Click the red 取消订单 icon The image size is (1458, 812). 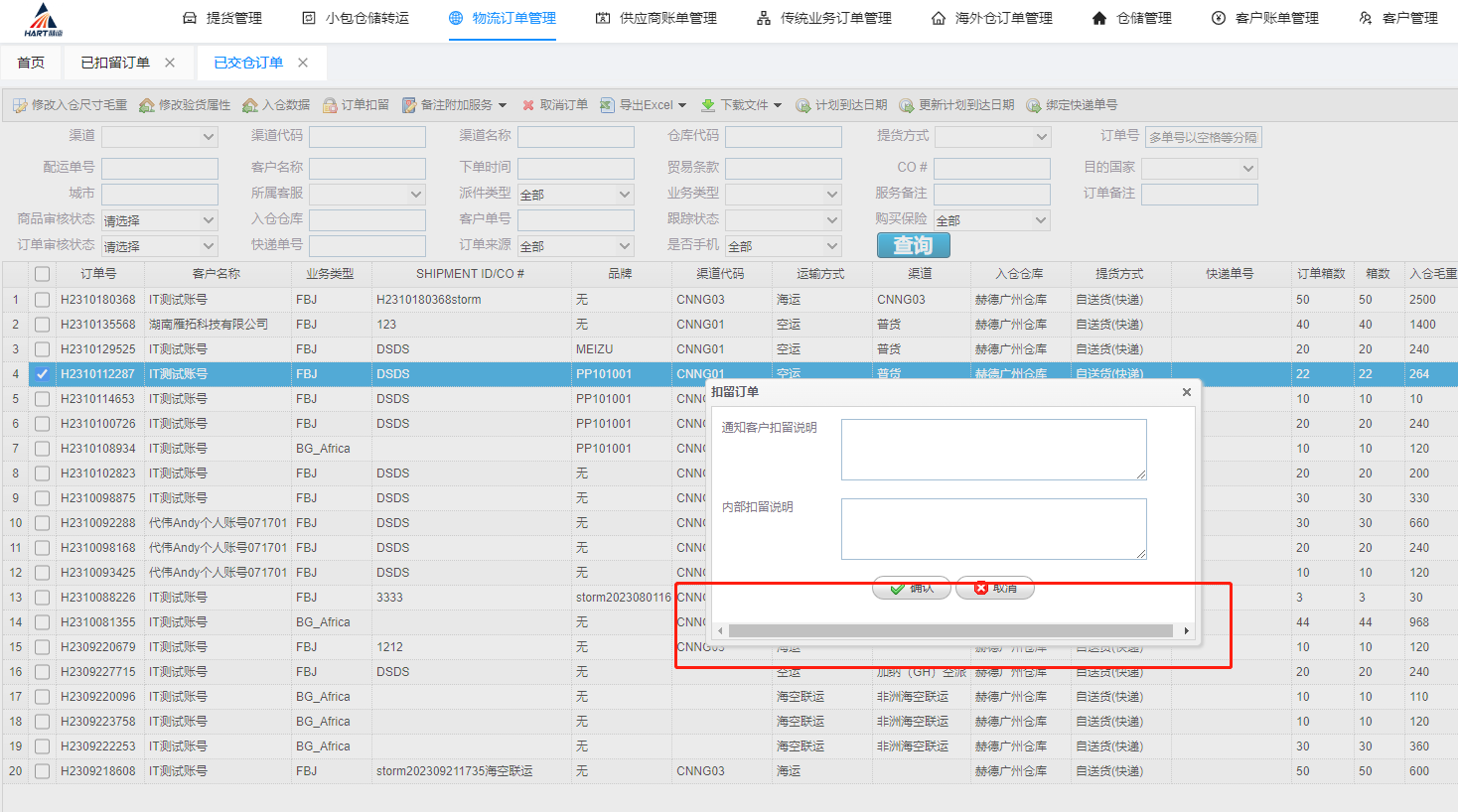(x=528, y=105)
